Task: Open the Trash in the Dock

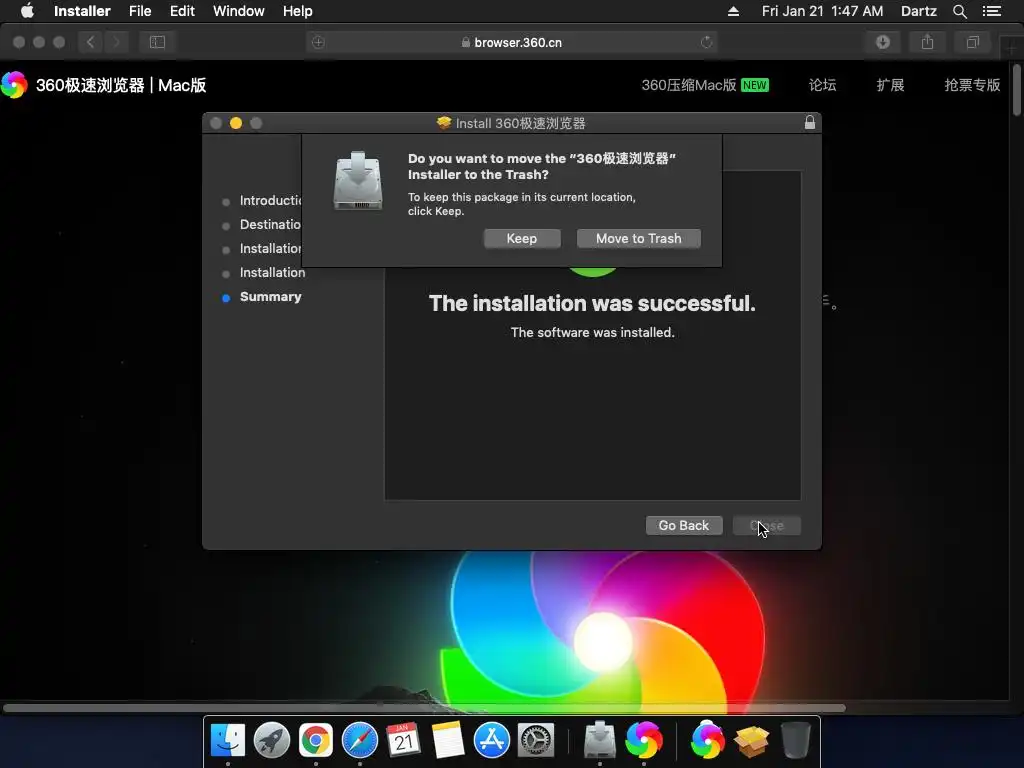Action: point(795,740)
